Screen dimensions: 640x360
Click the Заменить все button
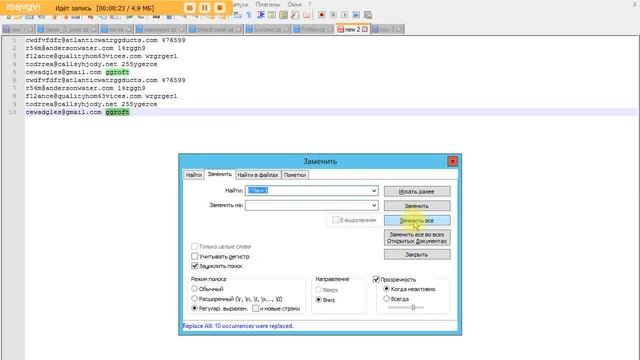pos(417,220)
